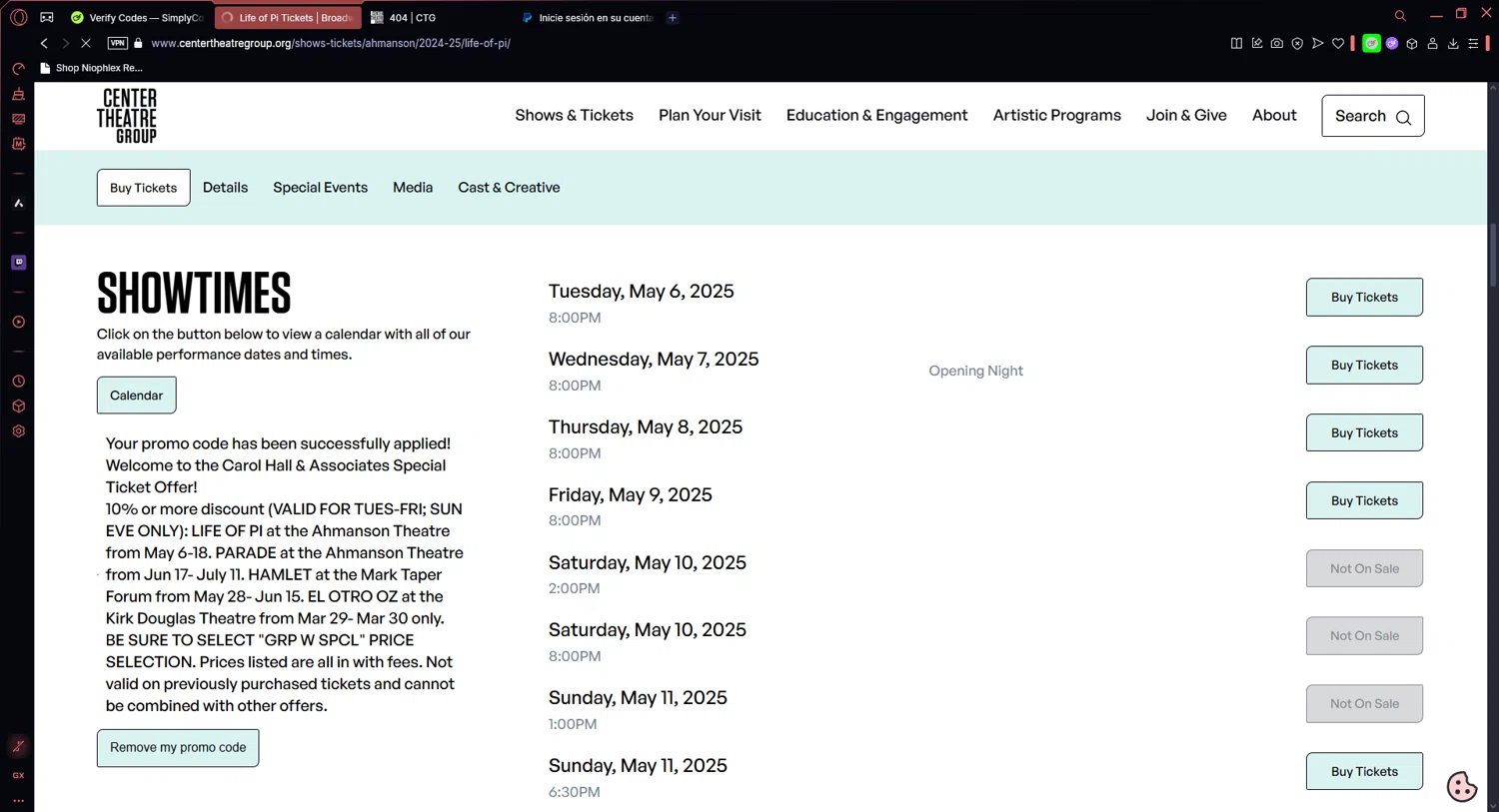
Task: Open Artistic Programs menu
Action: click(x=1056, y=115)
